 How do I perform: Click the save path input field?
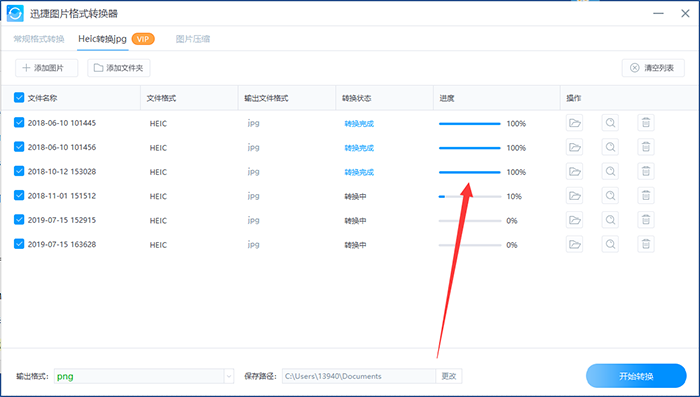359,376
